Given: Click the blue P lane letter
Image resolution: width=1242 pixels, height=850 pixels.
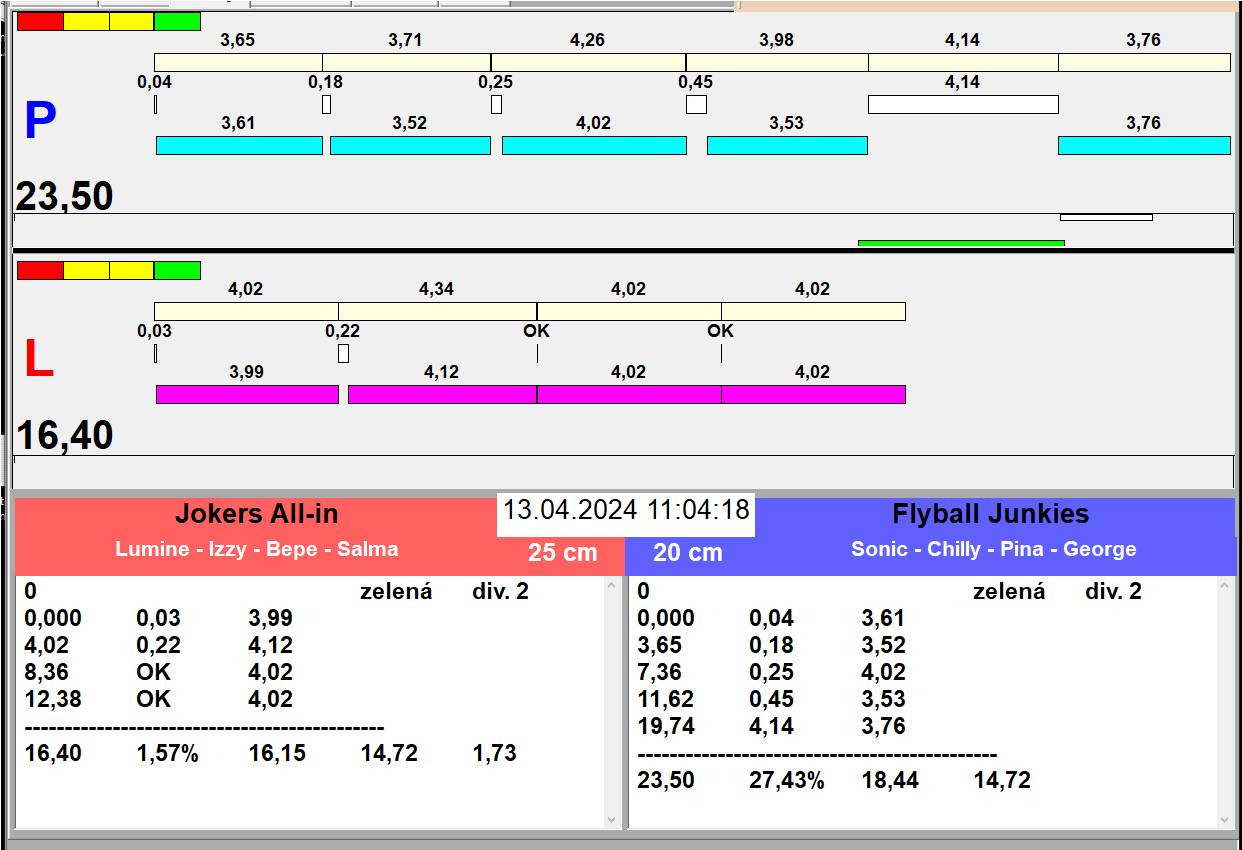Looking at the screenshot, I should tap(39, 122).
